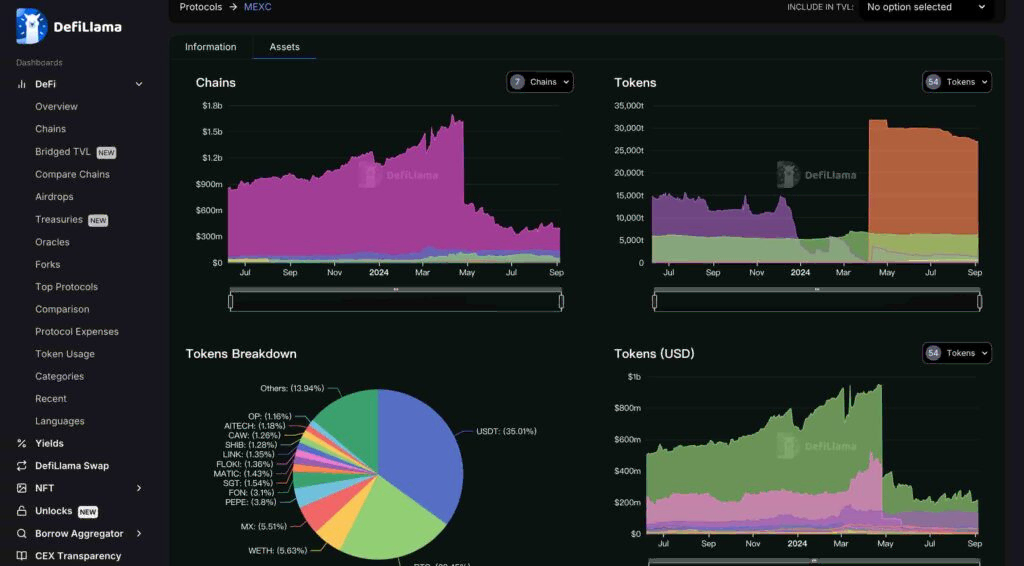1024x566 pixels.
Task: Open the 7 Chains filter dropdown
Action: tap(540, 82)
